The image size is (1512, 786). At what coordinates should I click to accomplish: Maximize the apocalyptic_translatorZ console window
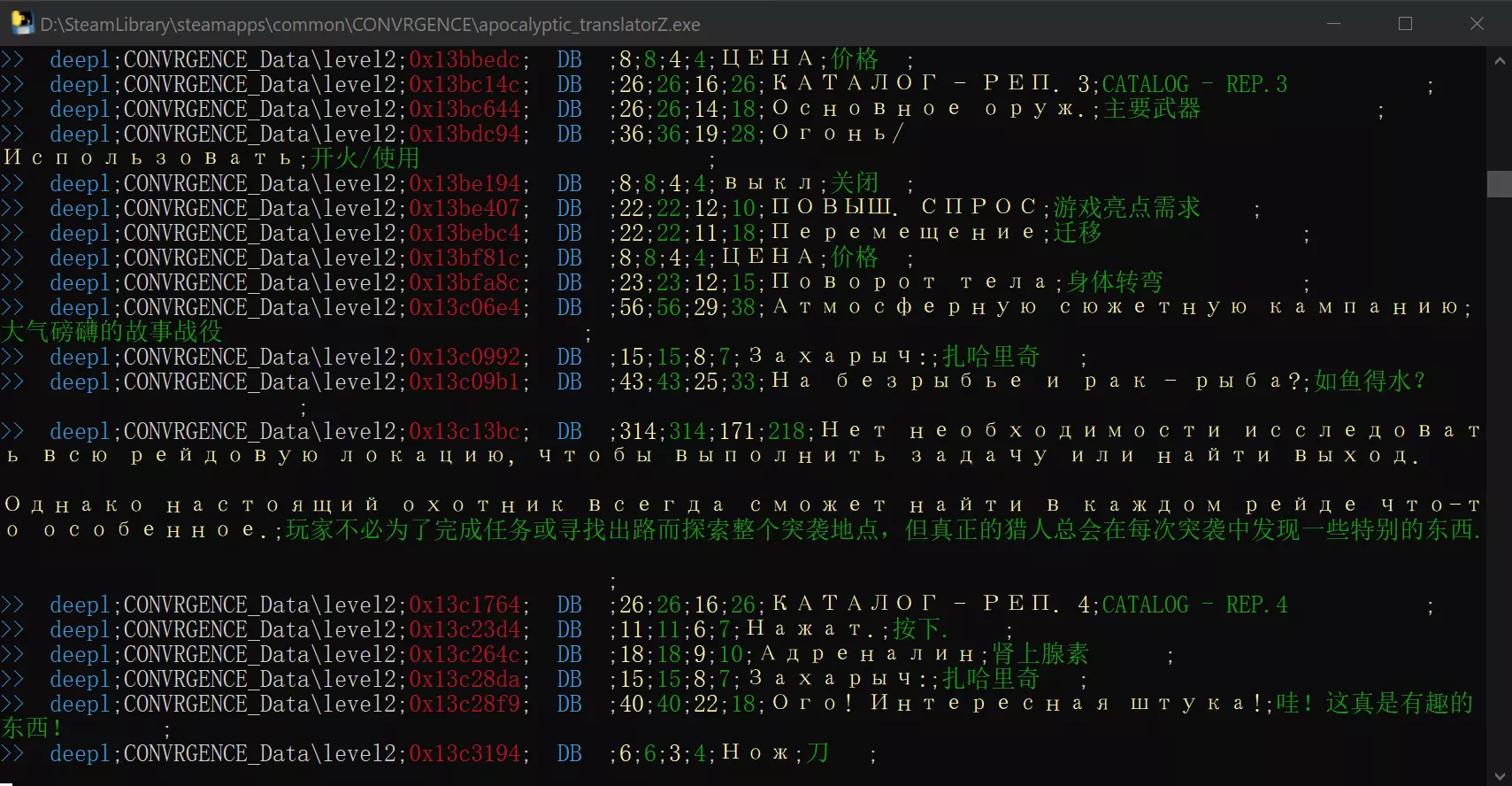coord(1405,24)
